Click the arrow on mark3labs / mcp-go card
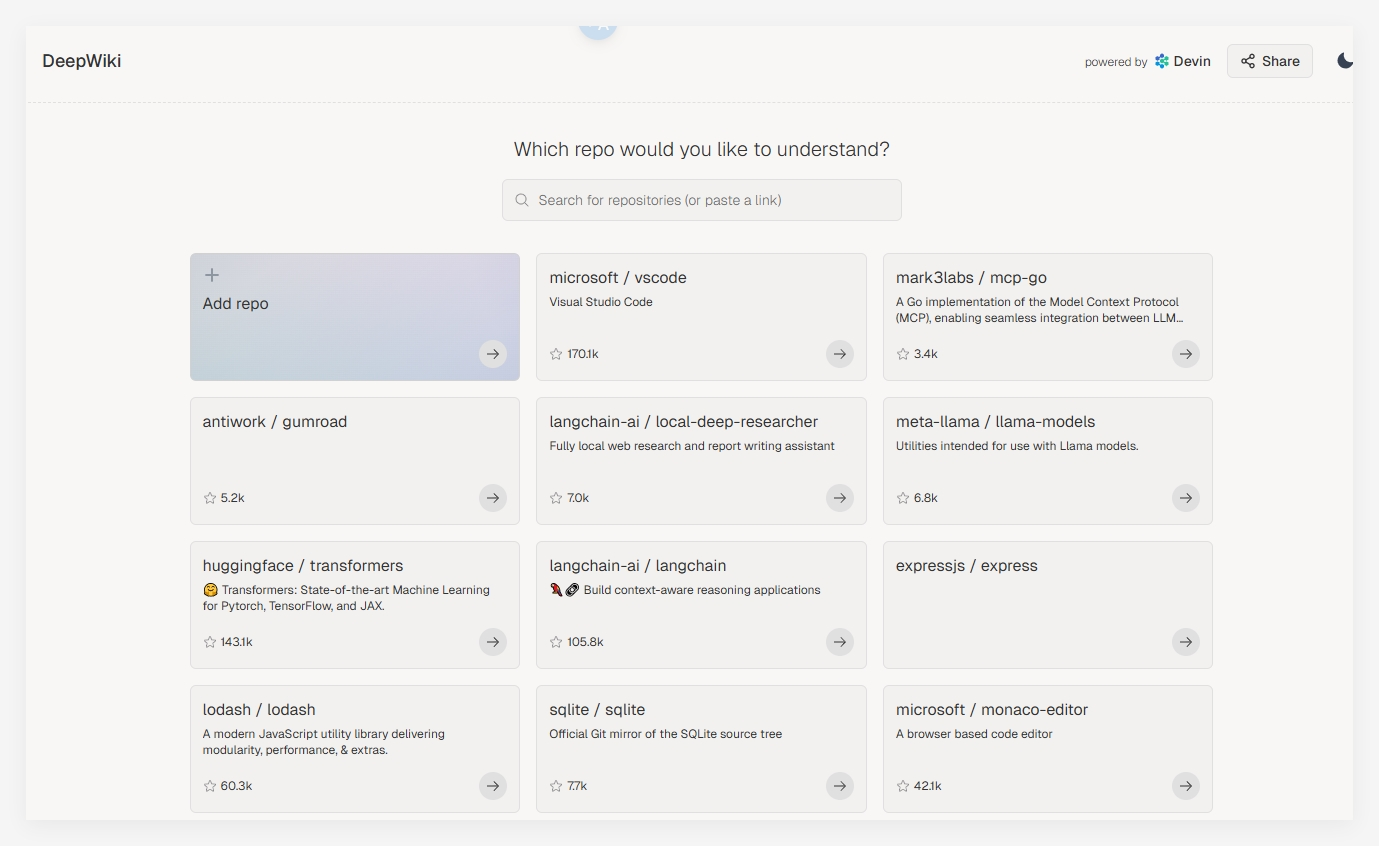Screen dimensions: 1379x846 click(x=1185, y=354)
